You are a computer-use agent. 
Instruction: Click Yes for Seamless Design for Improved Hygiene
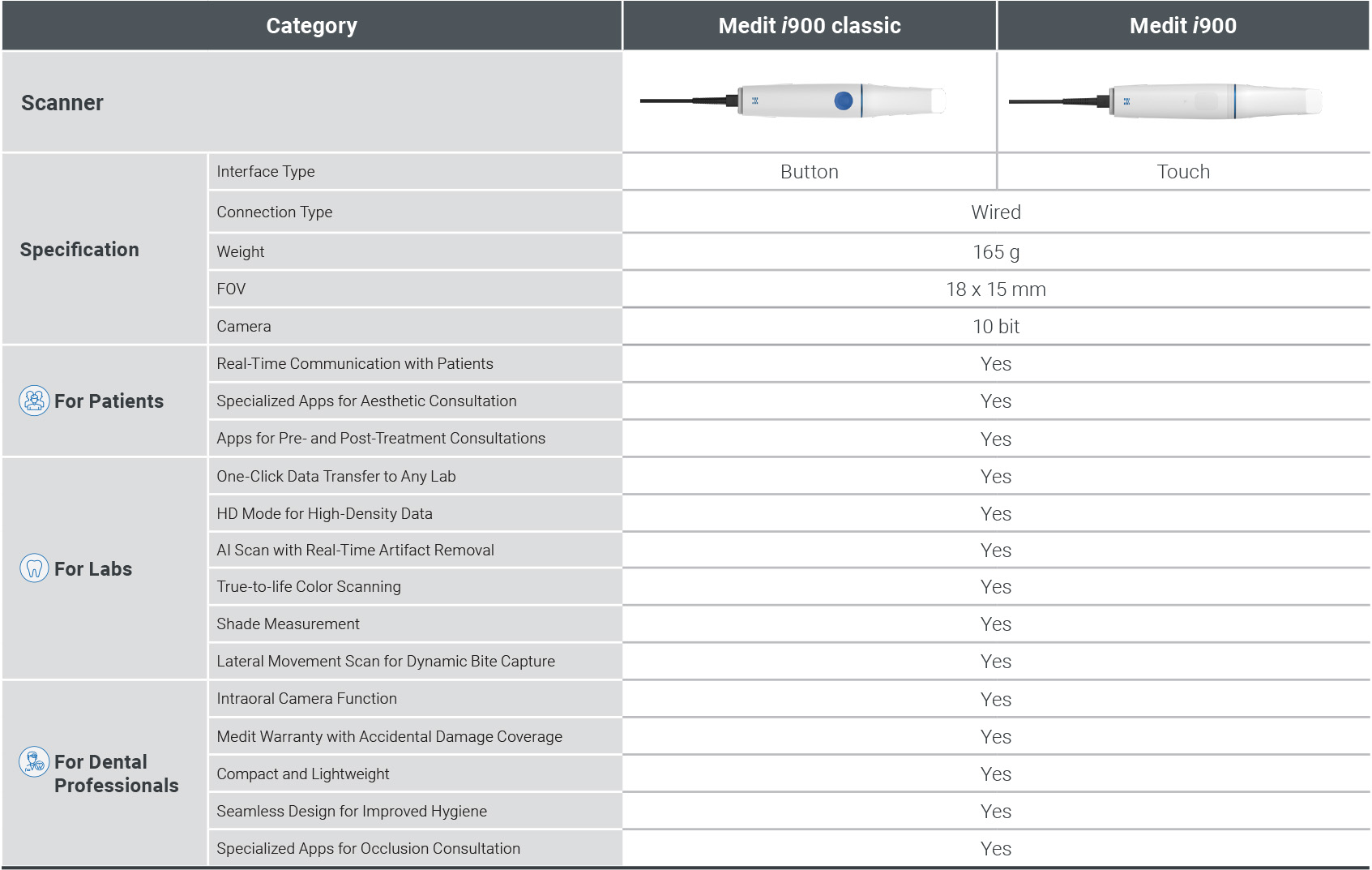(x=995, y=812)
